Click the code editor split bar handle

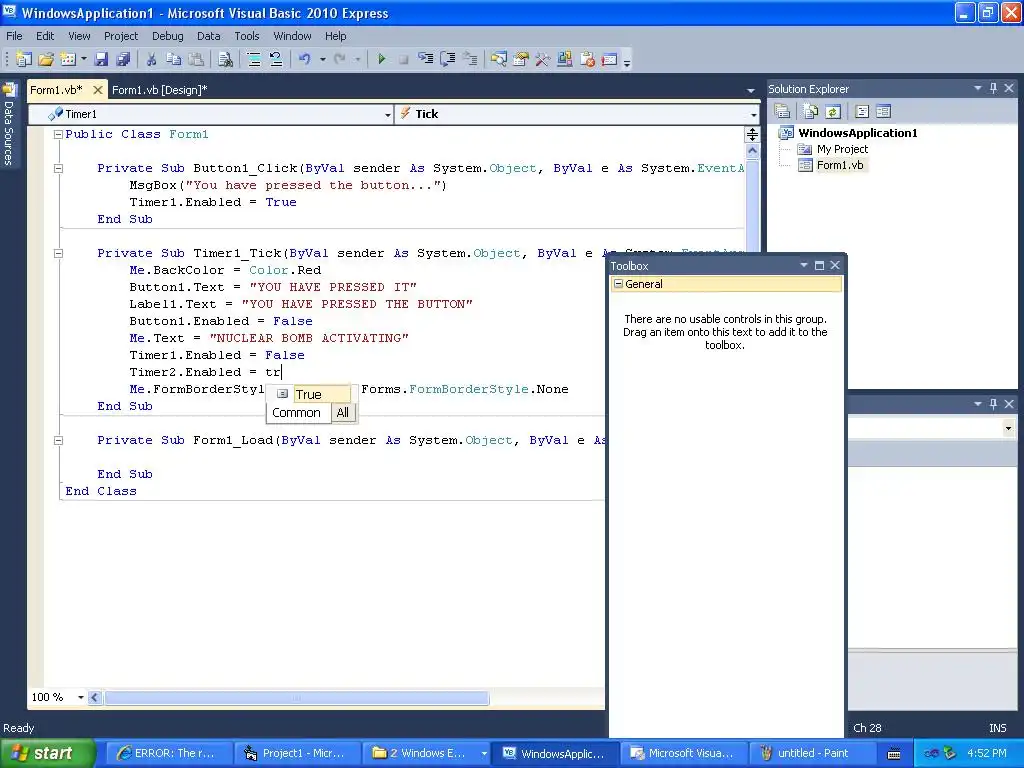(752, 135)
